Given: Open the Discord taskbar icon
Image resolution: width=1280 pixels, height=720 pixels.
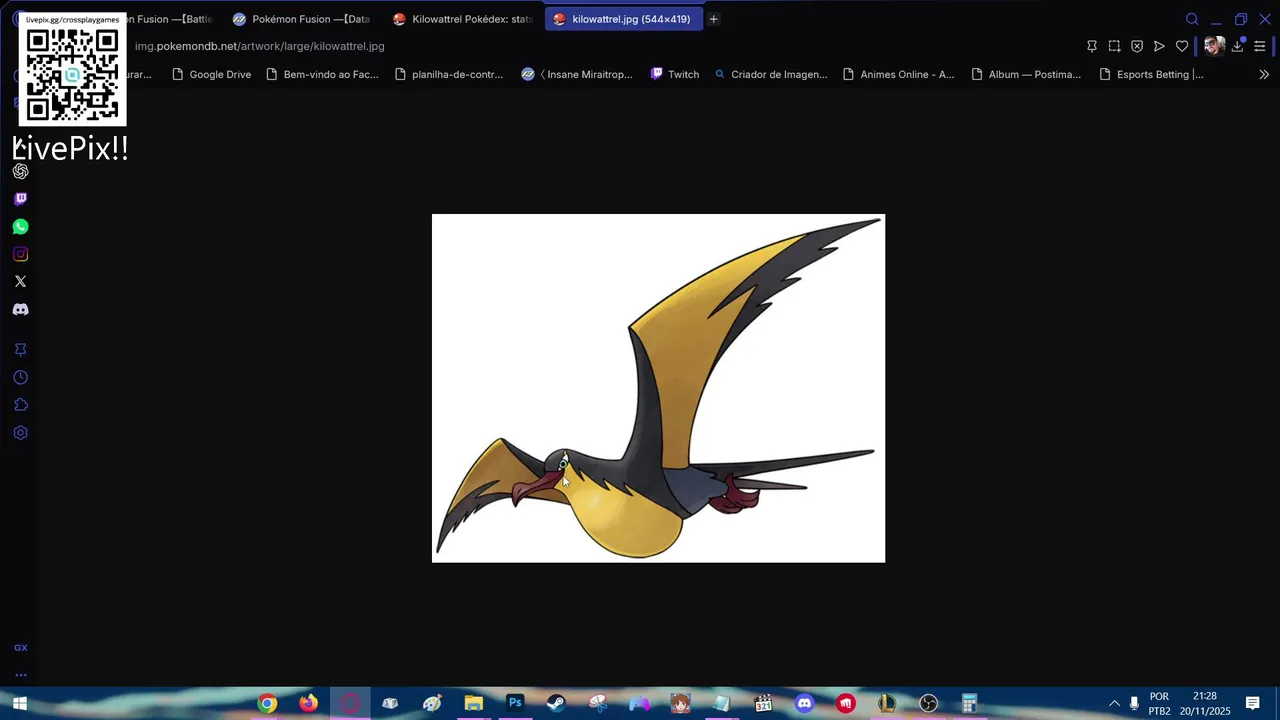Looking at the screenshot, I should click(805, 704).
